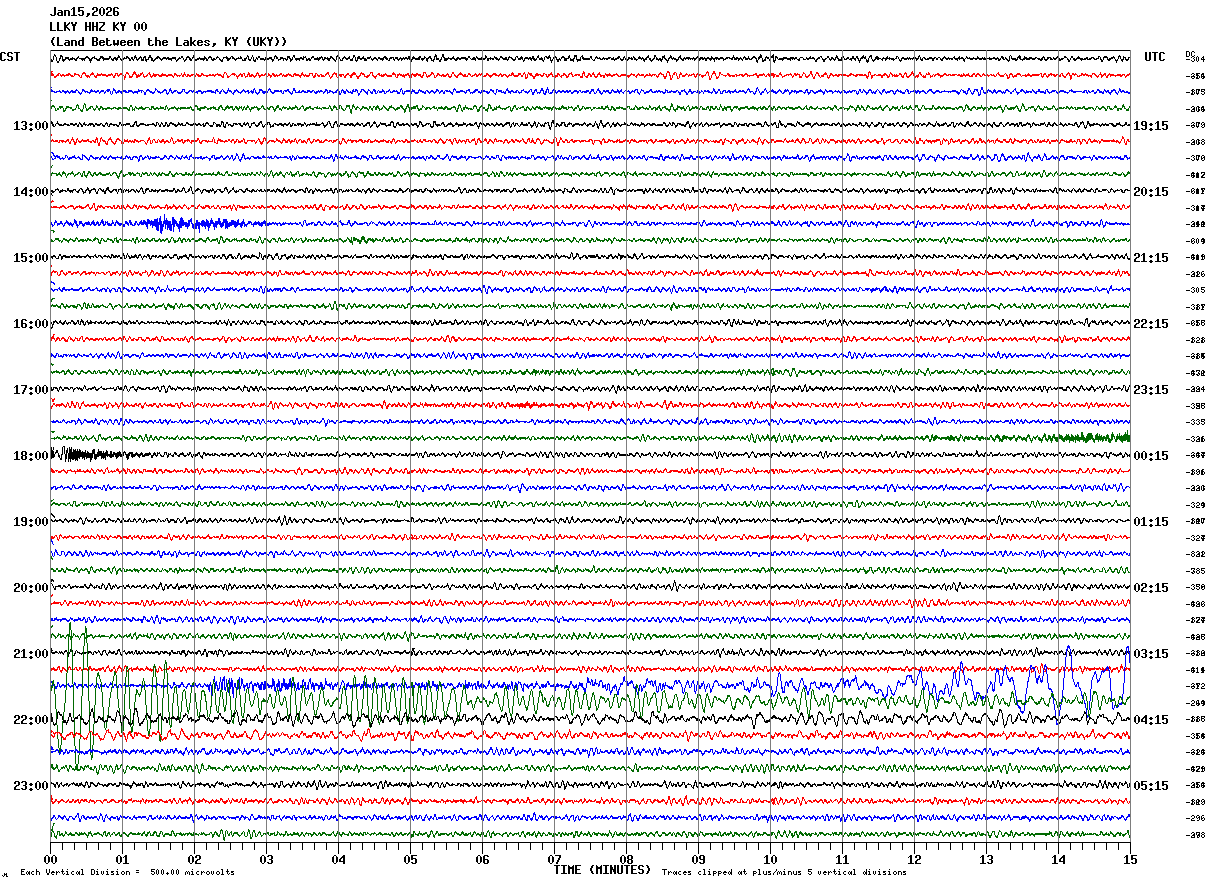Select the LLKY HHZ KY 00 station label
The image size is (1210, 886).
98,27
